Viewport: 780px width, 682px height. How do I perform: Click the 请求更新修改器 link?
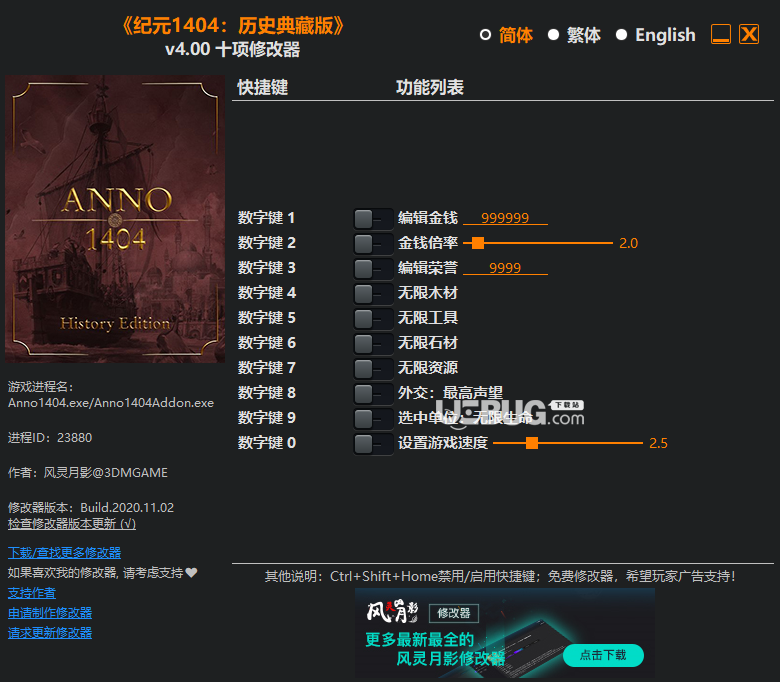(50, 633)
